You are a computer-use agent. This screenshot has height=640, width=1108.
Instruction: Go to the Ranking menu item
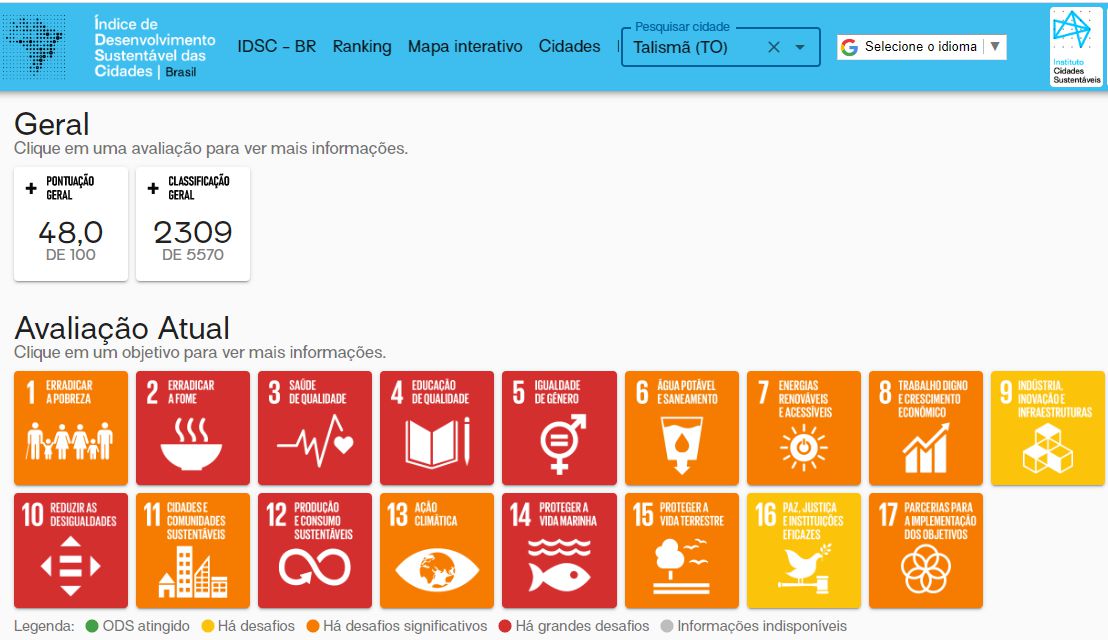362,46
